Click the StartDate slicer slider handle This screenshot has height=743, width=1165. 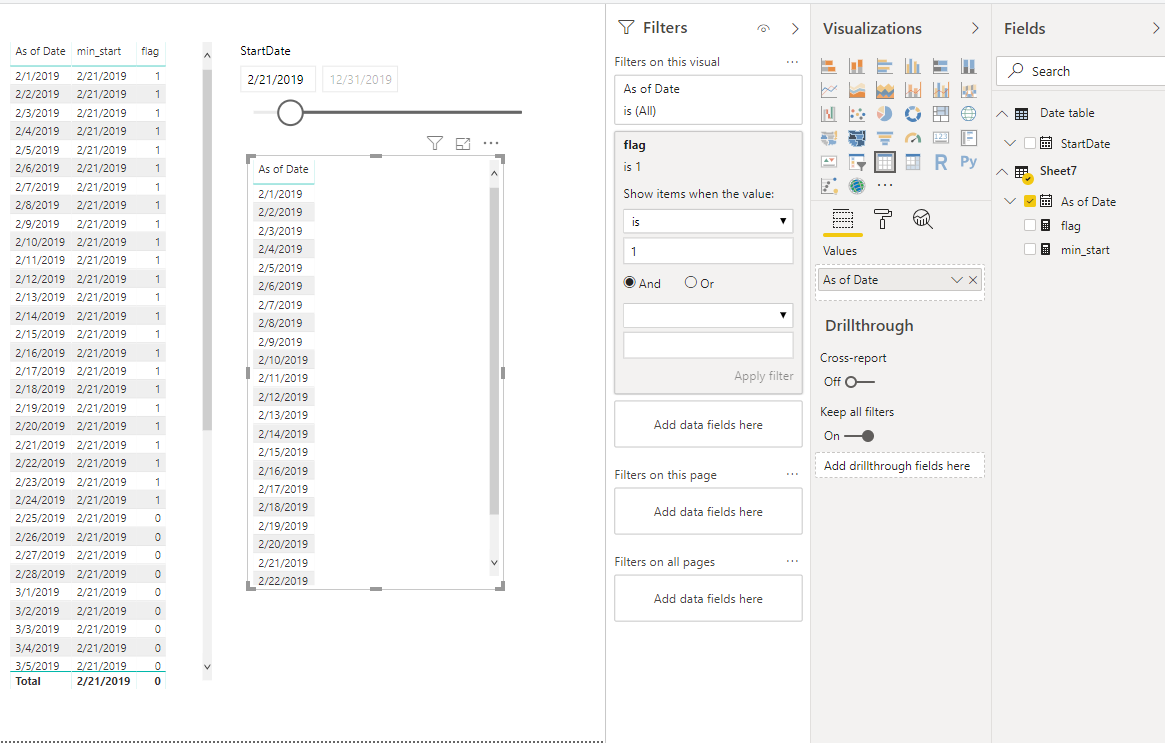coord(290,113)
